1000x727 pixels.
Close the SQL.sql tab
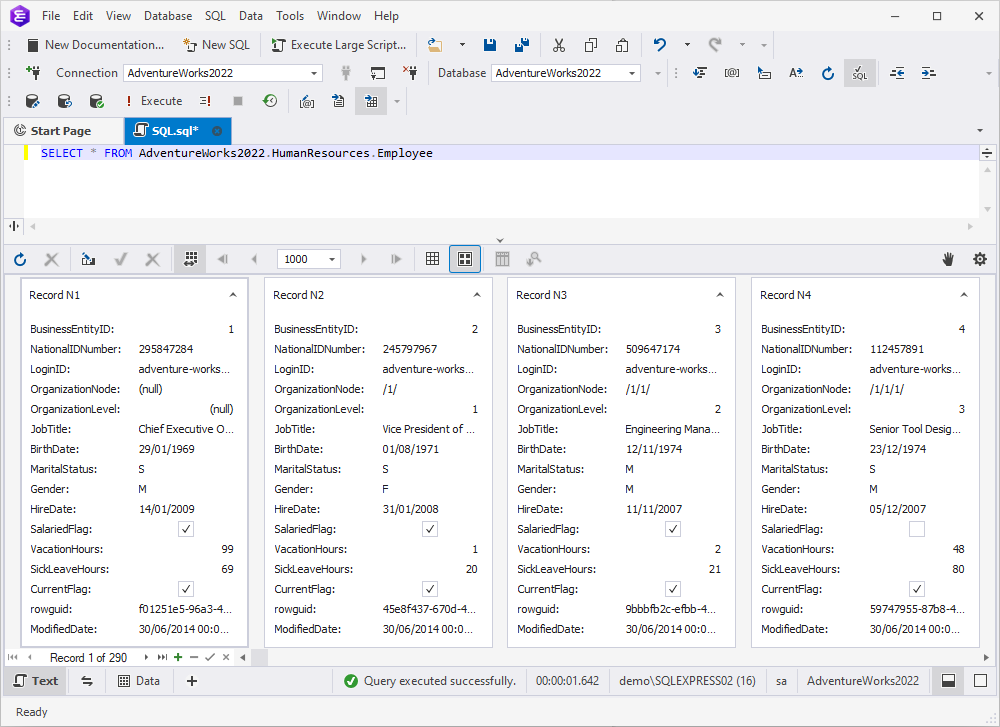[217, 131]
